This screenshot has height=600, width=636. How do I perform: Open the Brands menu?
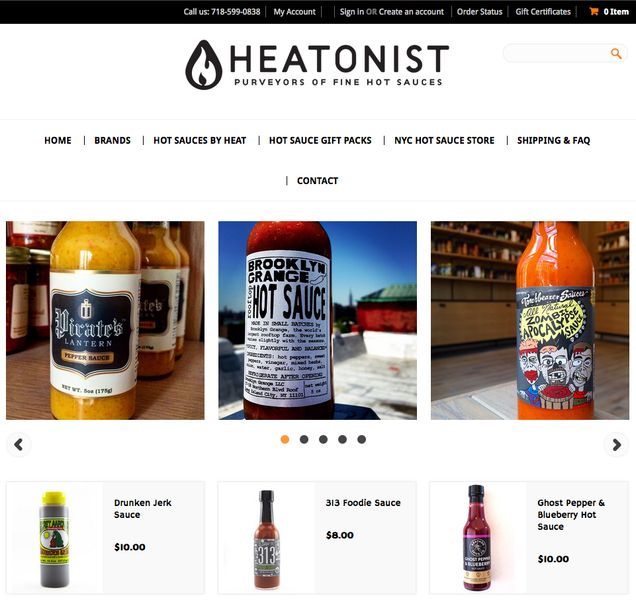[112, 140]
